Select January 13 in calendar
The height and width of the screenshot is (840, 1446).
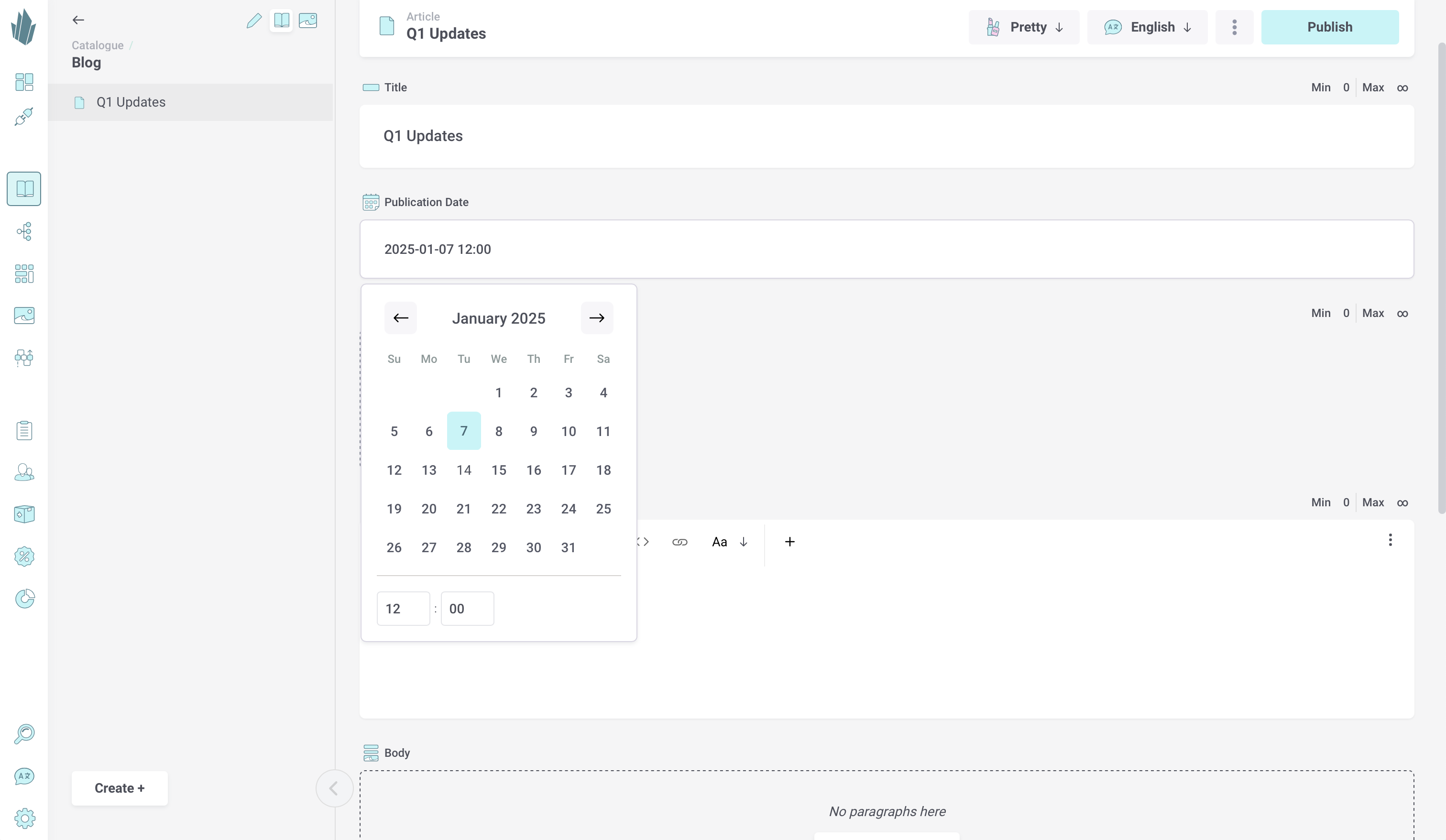[428, 470]
